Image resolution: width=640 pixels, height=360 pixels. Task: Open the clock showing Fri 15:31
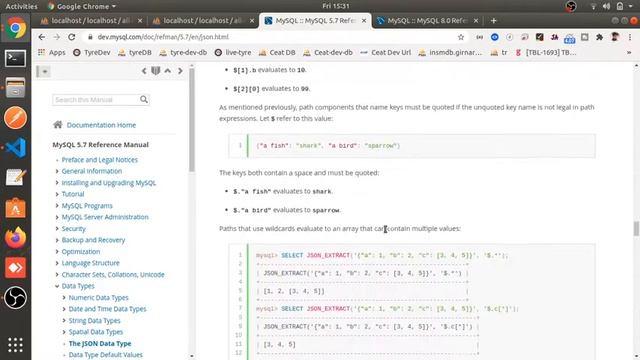tap(336, 6)
